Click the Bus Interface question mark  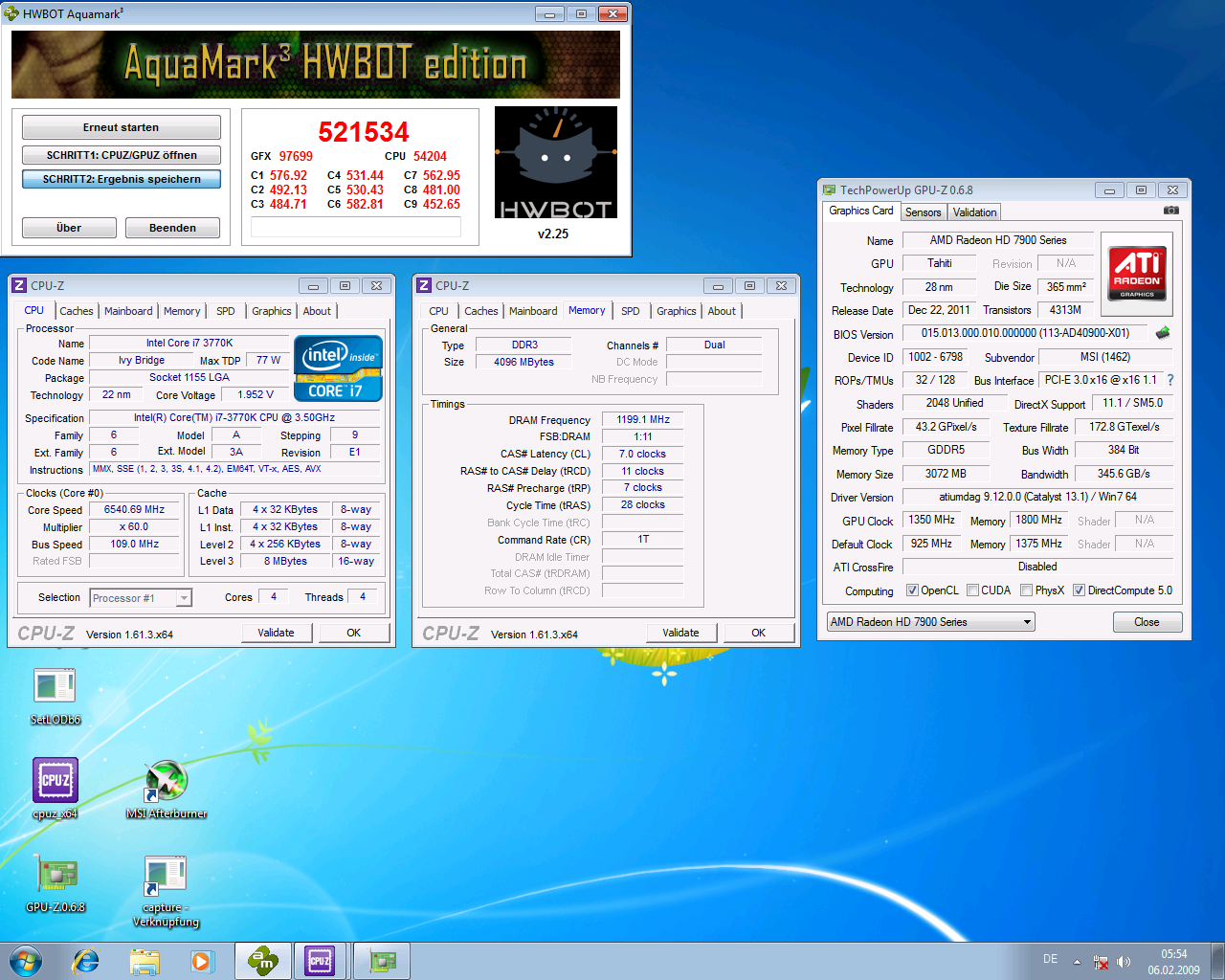(1170, 380)
